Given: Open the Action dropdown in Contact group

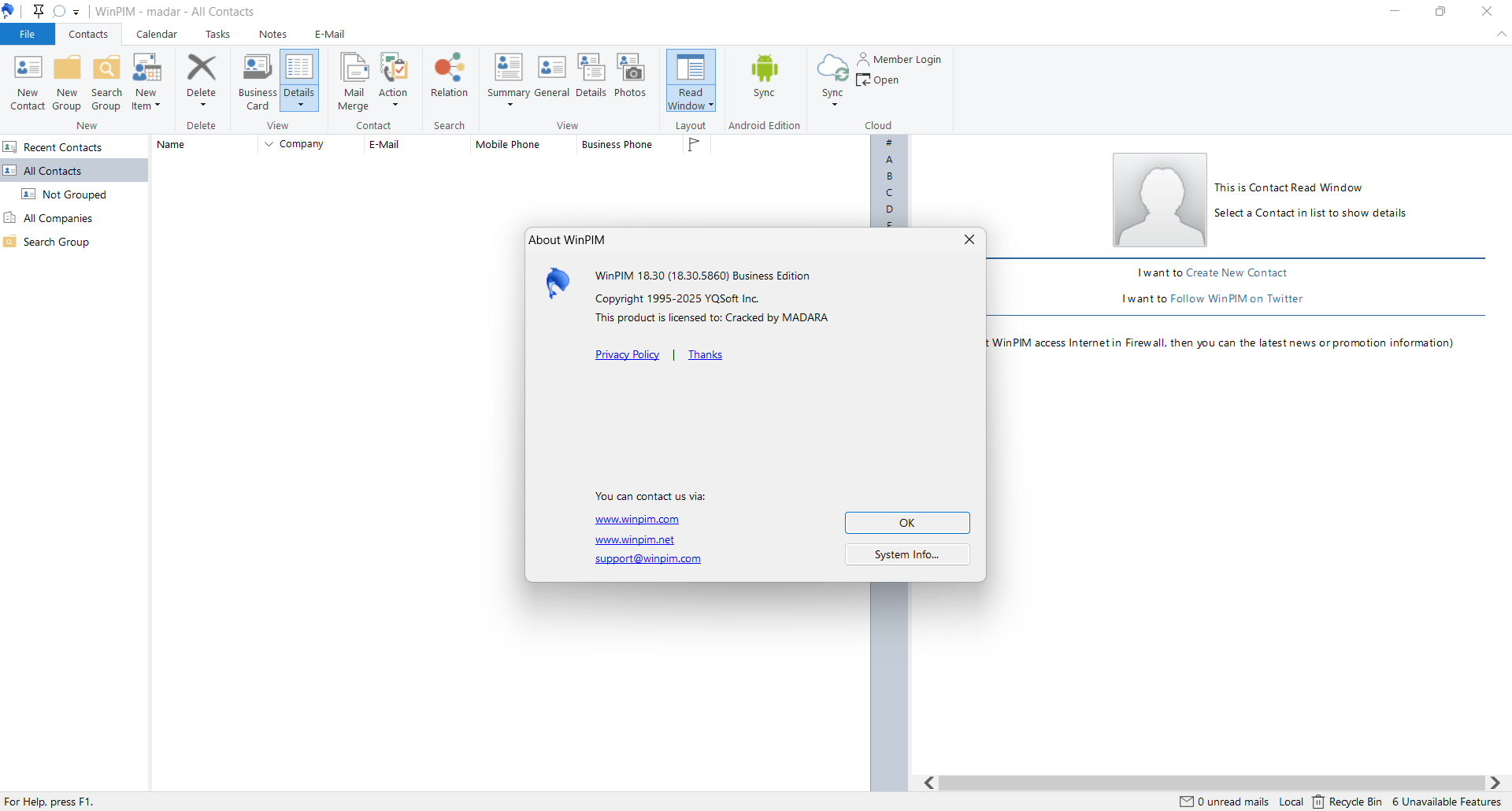Looking at the screenshot, I should (x=393, y=81).
